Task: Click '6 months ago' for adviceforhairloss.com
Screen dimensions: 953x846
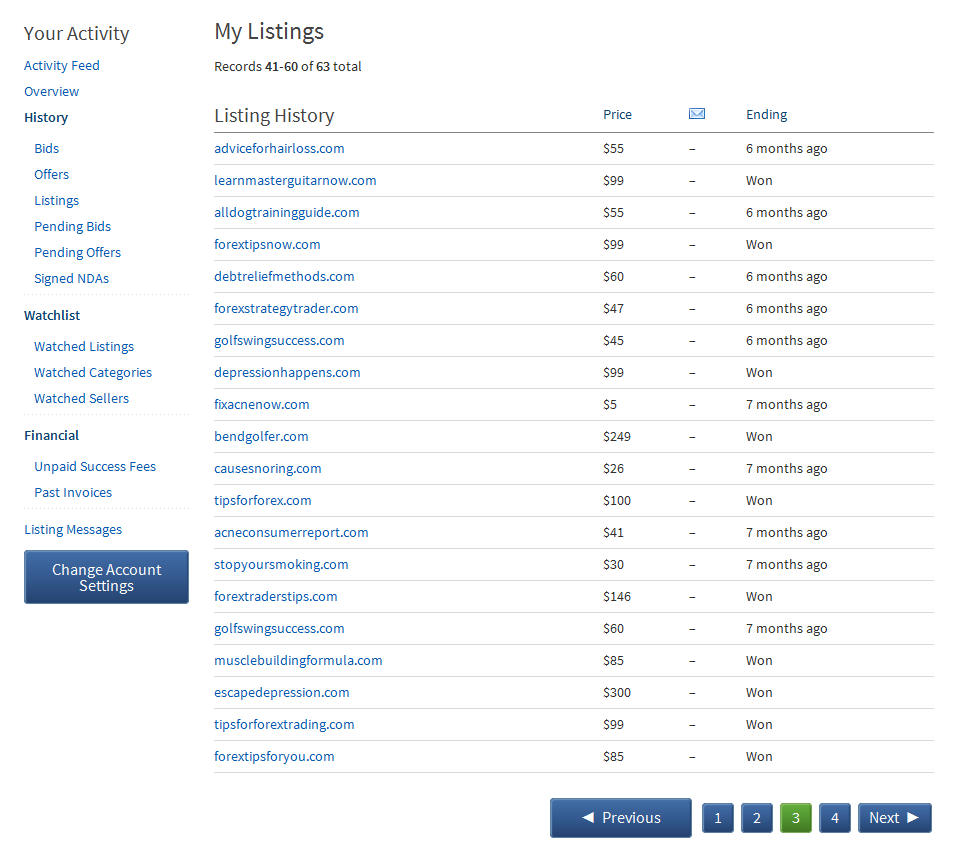Action: pos(786,149)
